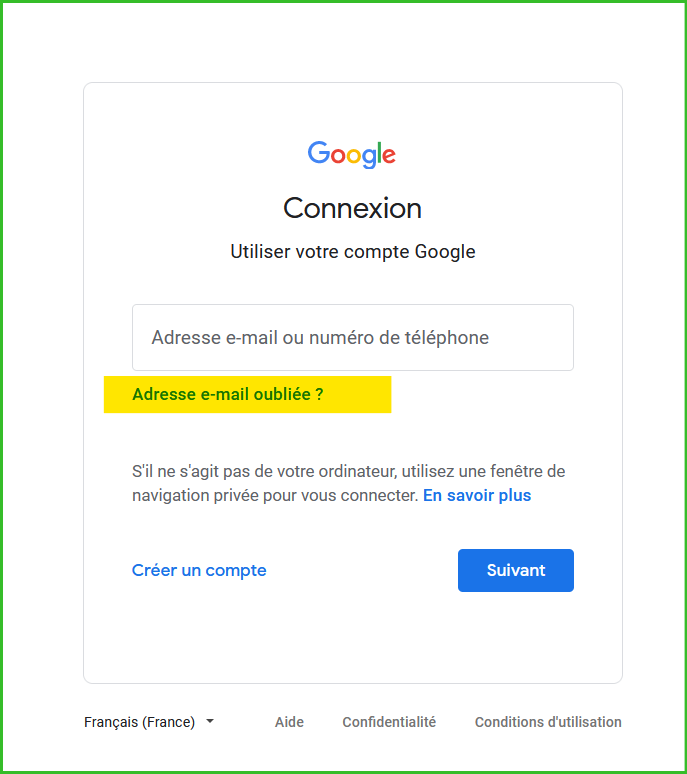Open the "Adresse e-mail oubliée ?" link

point(228,394)
